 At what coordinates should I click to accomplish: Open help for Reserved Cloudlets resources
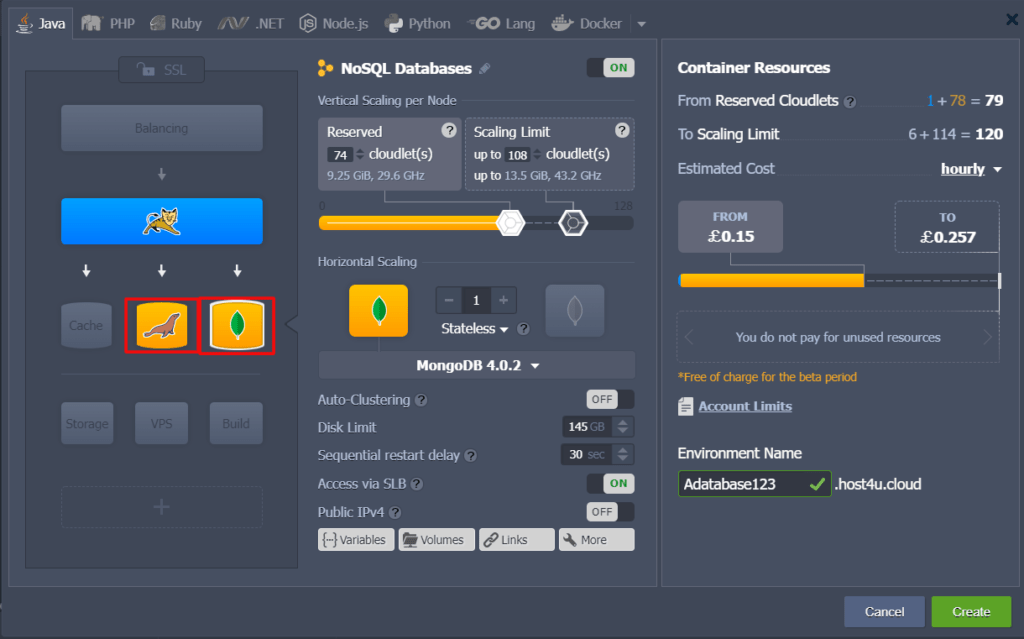point(850,101)
